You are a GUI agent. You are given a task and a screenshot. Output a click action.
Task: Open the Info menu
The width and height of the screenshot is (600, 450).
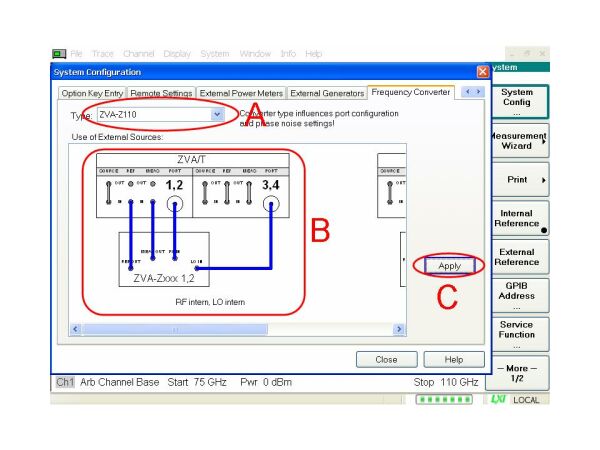pos(288,54)
